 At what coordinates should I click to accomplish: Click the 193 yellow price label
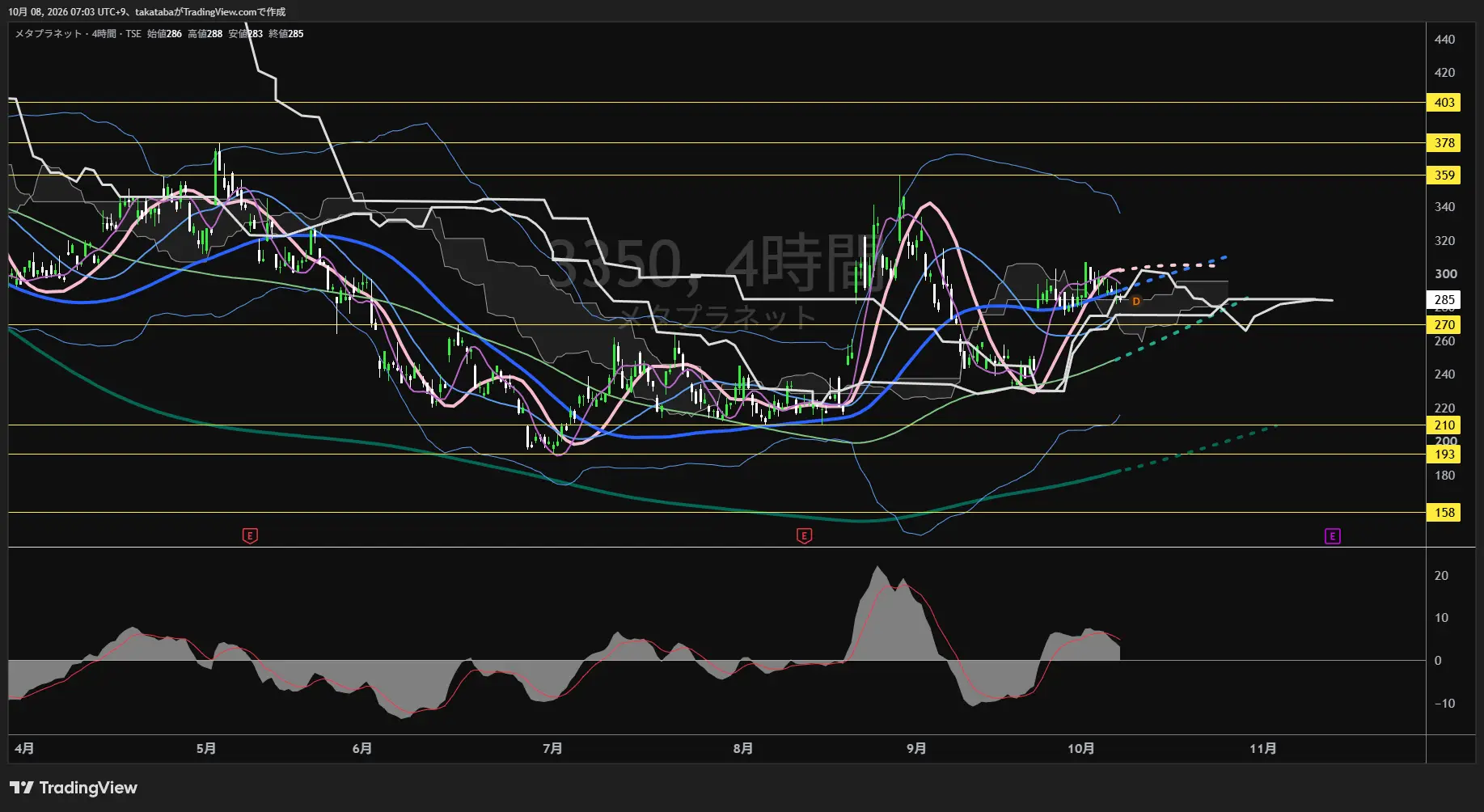tap(1444, 455)
